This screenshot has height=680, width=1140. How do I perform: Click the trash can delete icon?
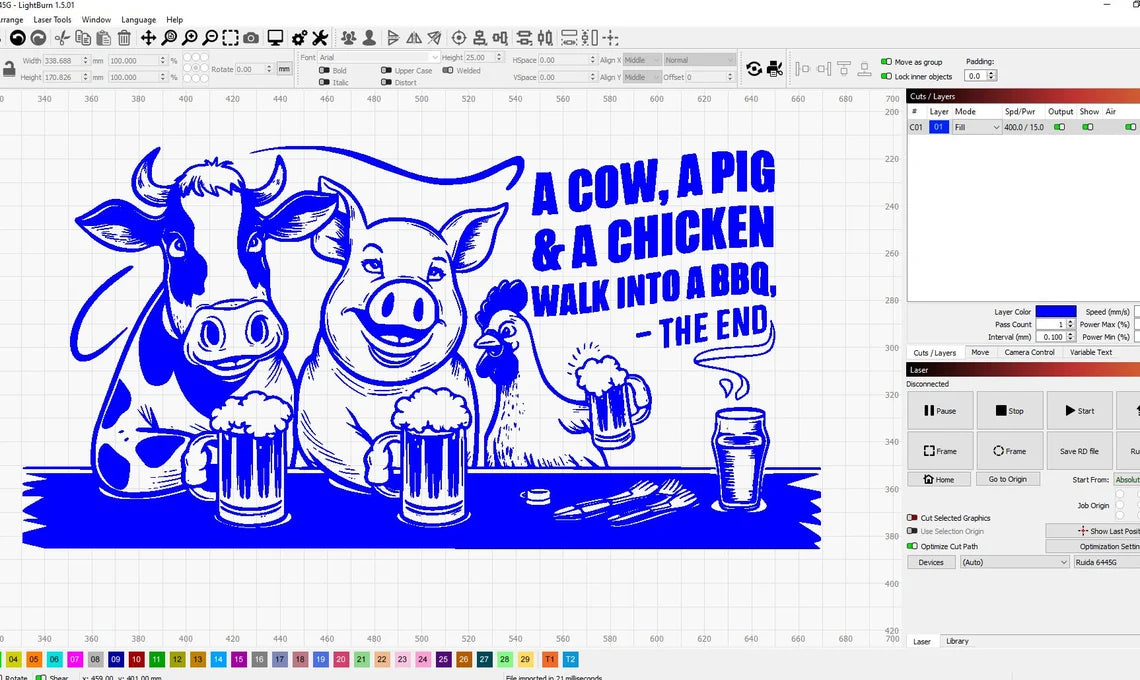pyautogui.click(x=124, y=38)
